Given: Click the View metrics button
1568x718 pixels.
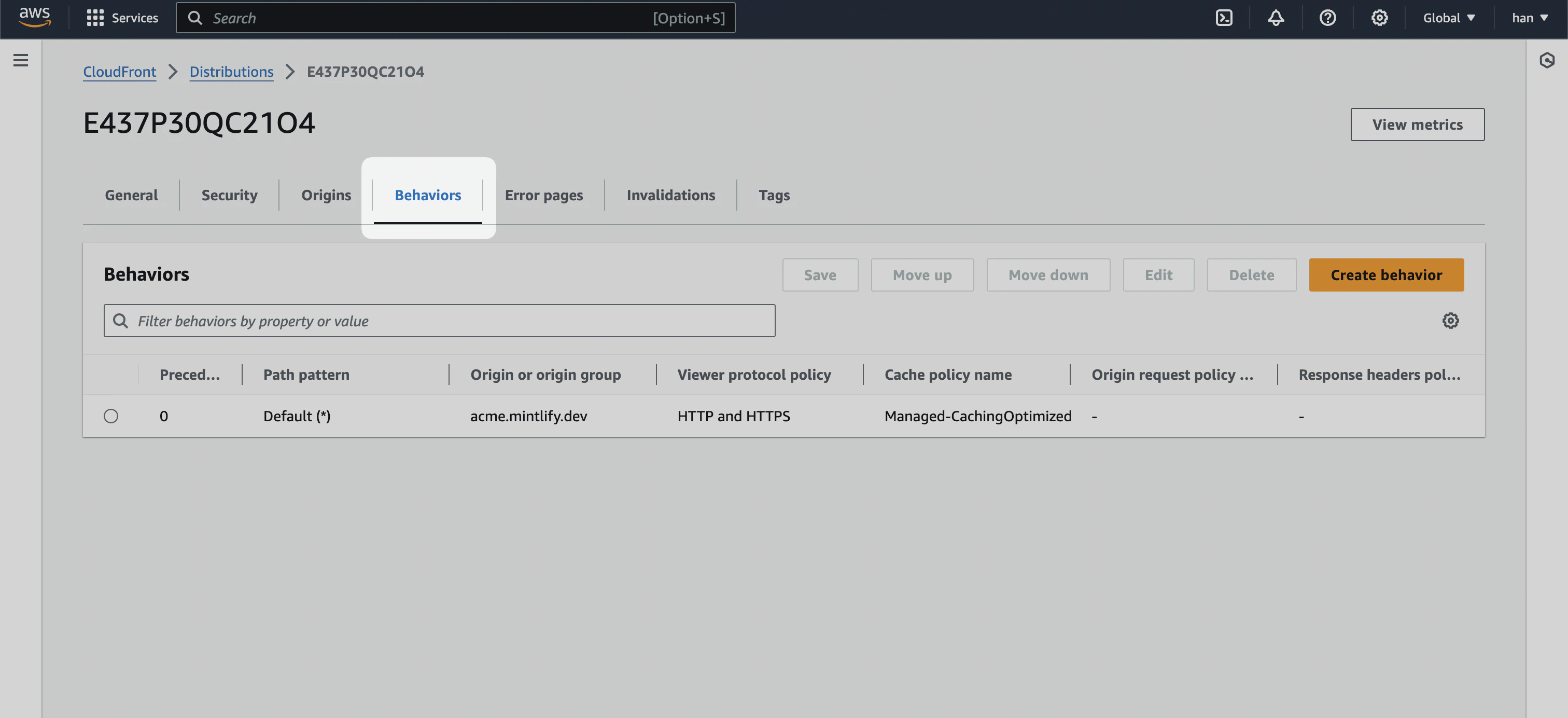Looking at the screenshot, I should pos(1417,124).
